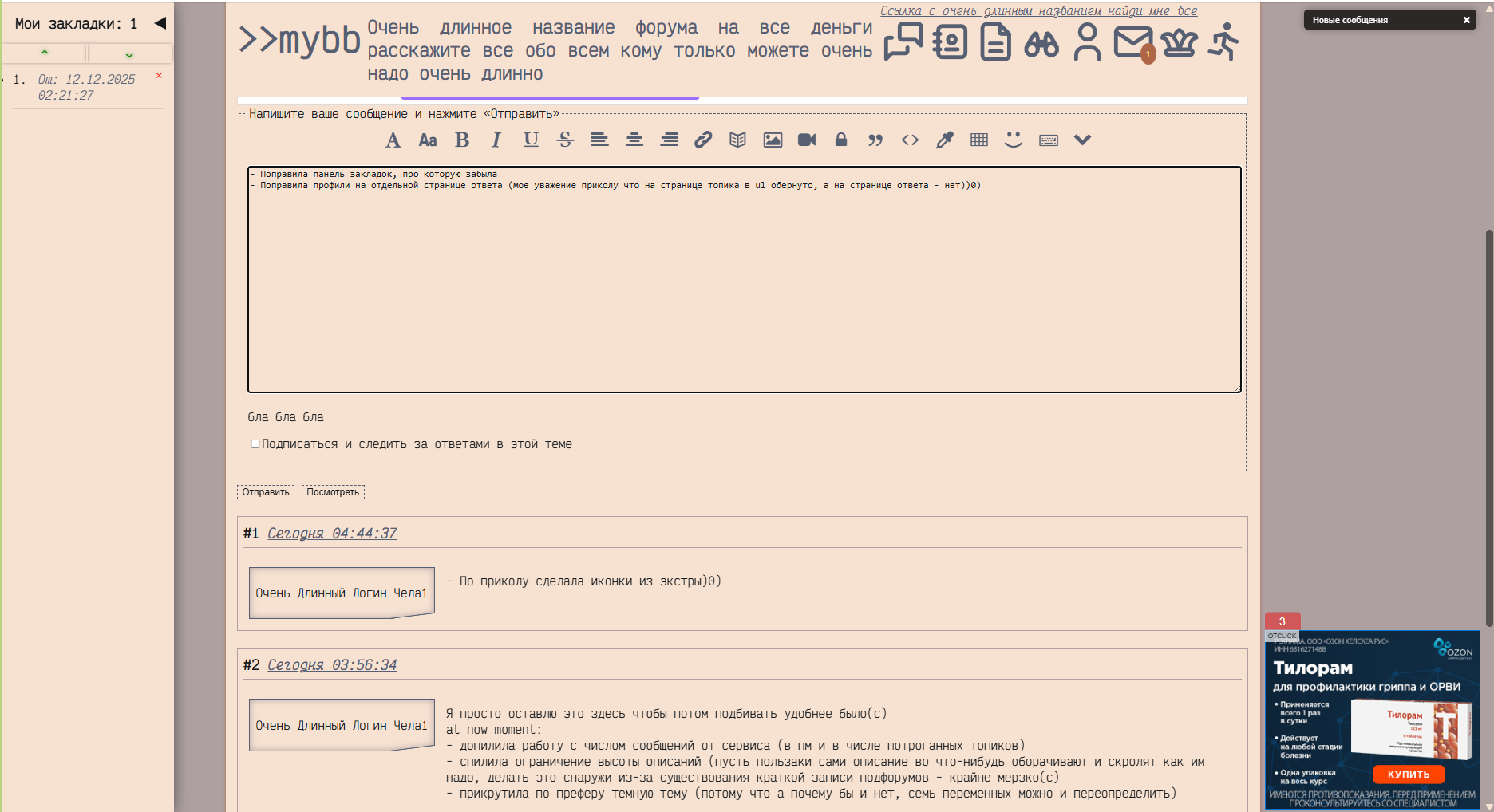The width and height of the screenshot is (1494, 812).
Task: Toggle bold formatting in the editor toolbar
Action: tap(462, 140)
